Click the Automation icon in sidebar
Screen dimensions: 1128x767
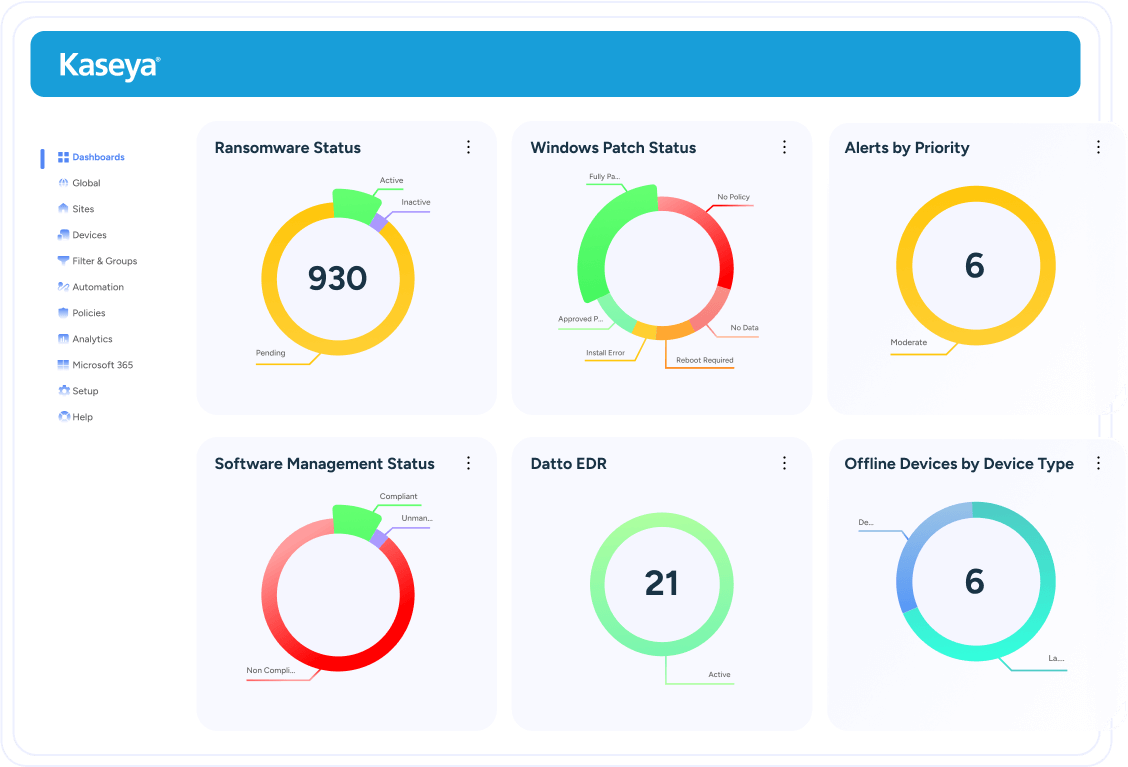[x=63, y=287]
